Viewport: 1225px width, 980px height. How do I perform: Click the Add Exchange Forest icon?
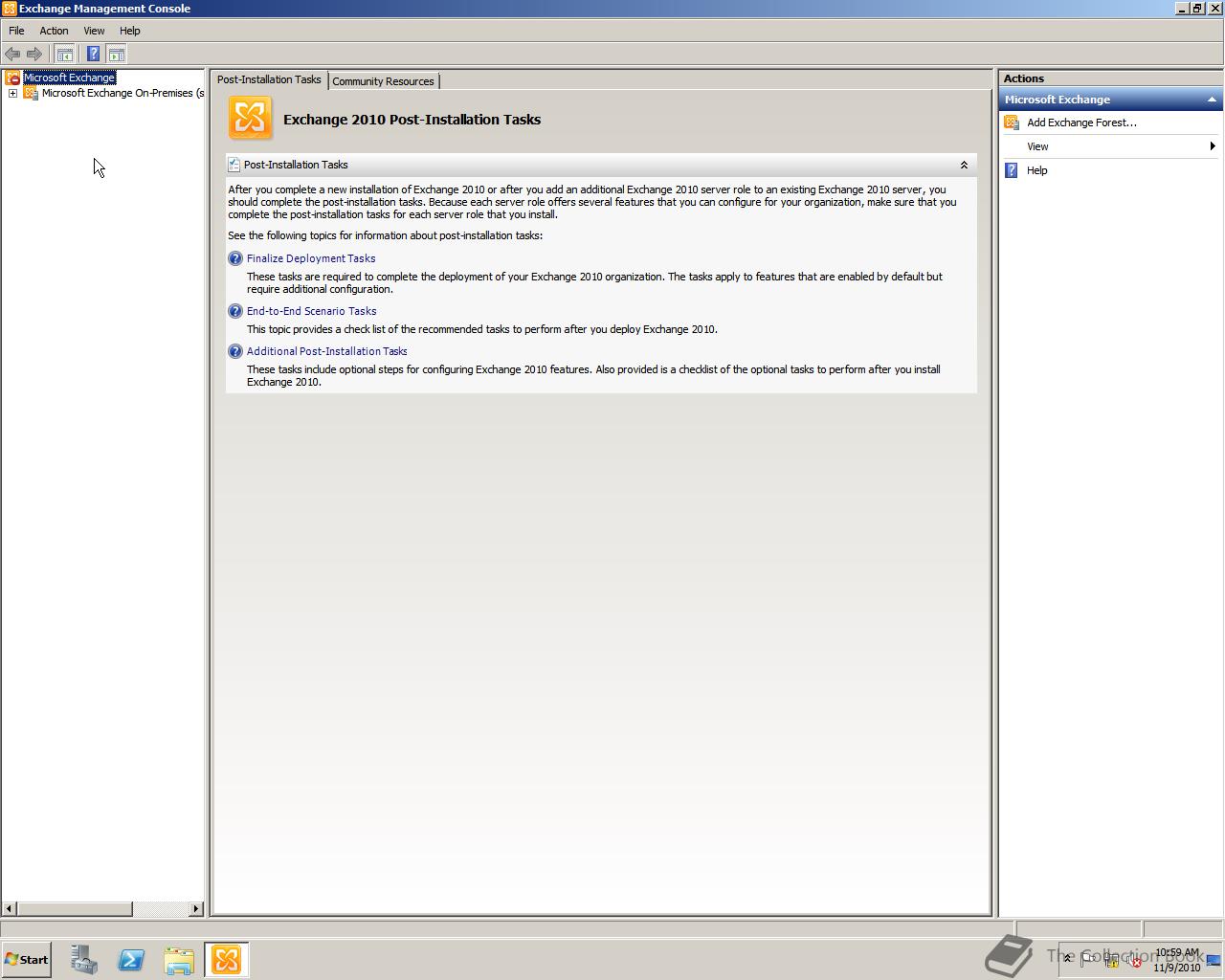(x=1012, y=122)
